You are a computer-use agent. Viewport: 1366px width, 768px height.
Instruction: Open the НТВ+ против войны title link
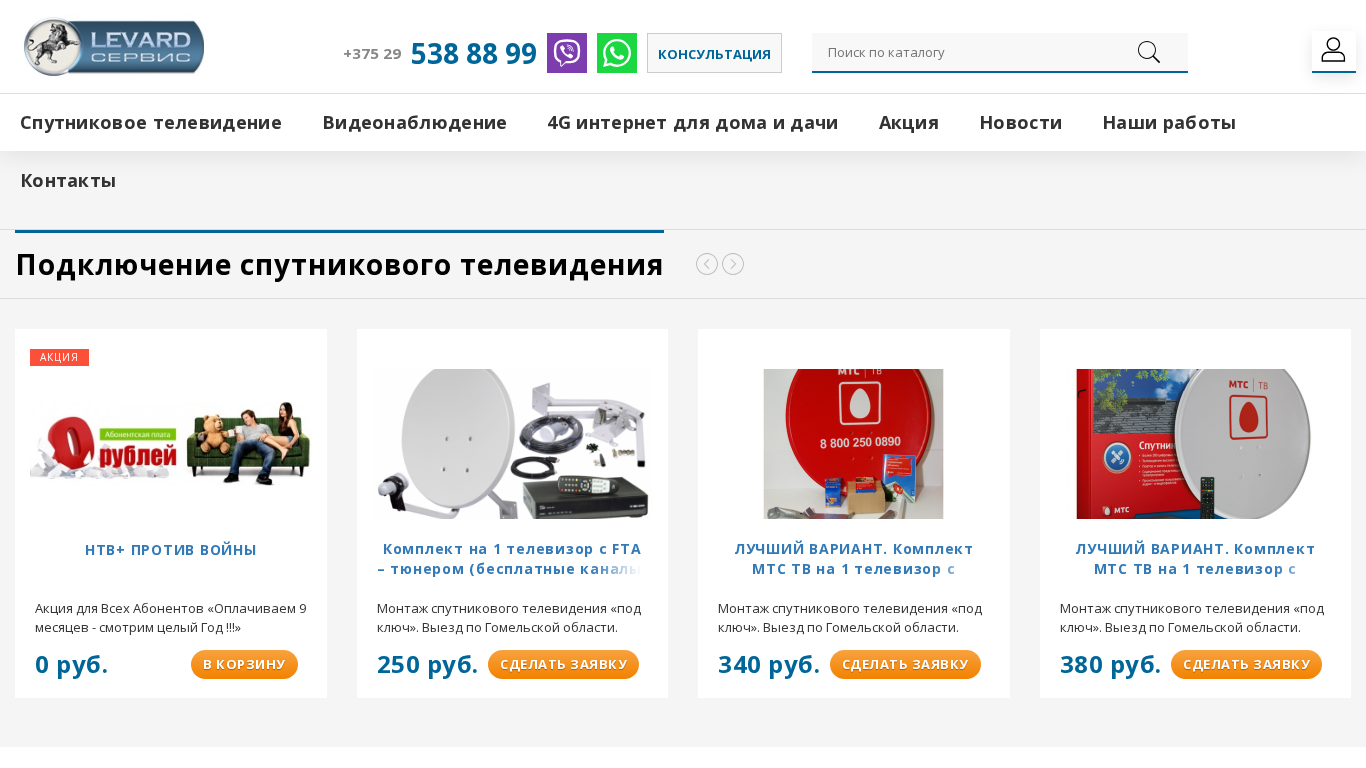click(171, 550)
